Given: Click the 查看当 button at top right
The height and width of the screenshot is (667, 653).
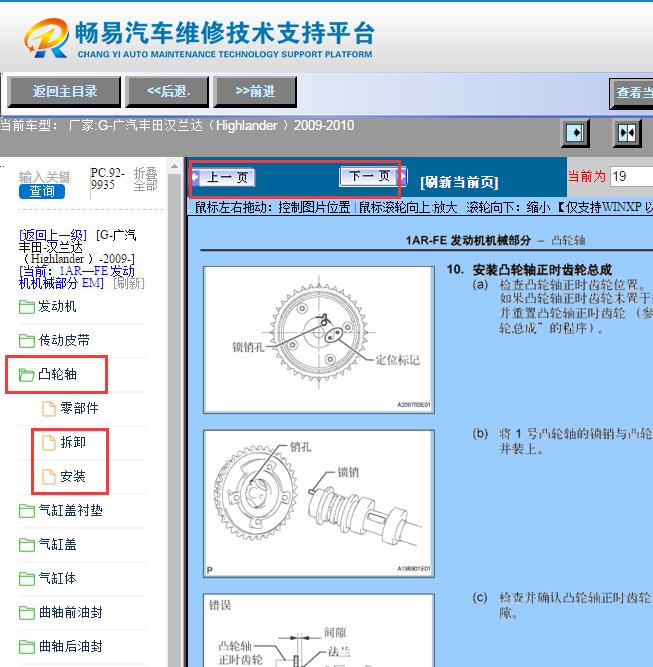Looking at the screenshot, I should [631, 93].
